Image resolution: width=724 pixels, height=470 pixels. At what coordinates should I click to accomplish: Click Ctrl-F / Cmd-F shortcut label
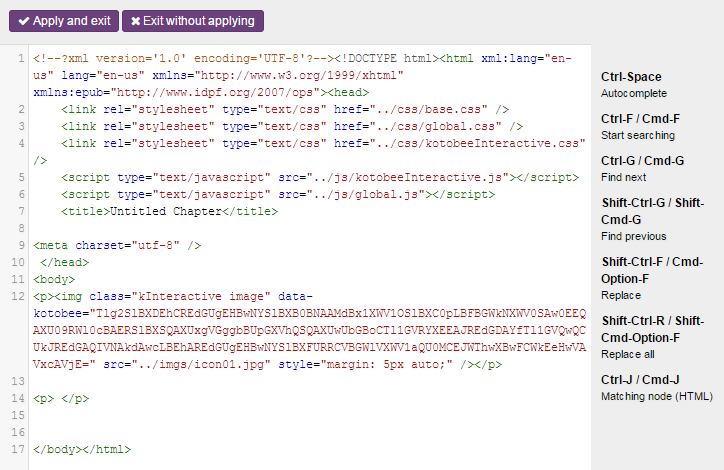[640, 119]
